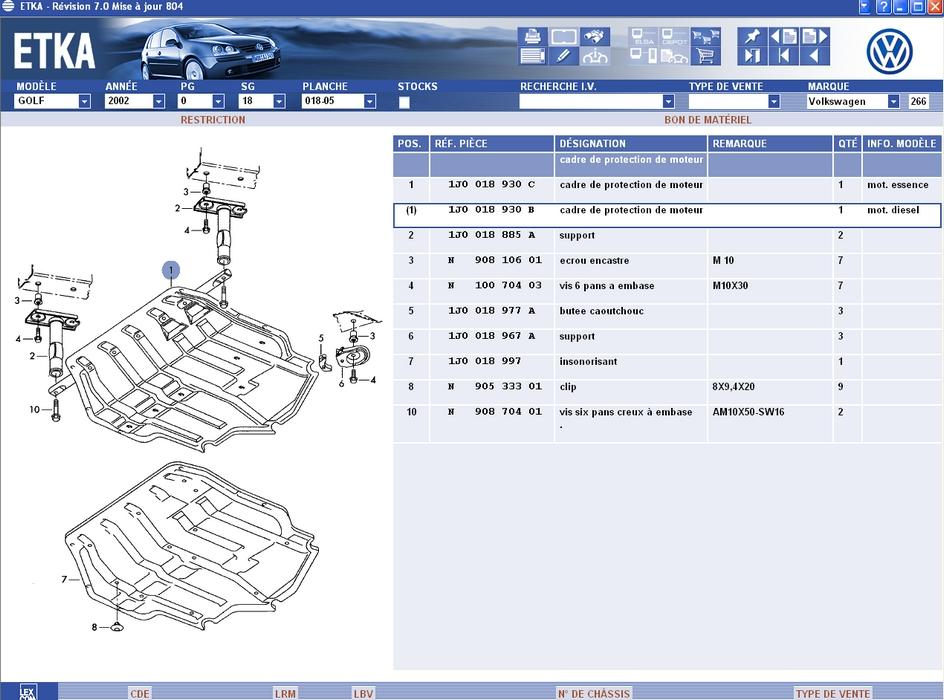Click the QTÉ column header
This screenshot has height=700, width=944.
click(x=848, y=144)
